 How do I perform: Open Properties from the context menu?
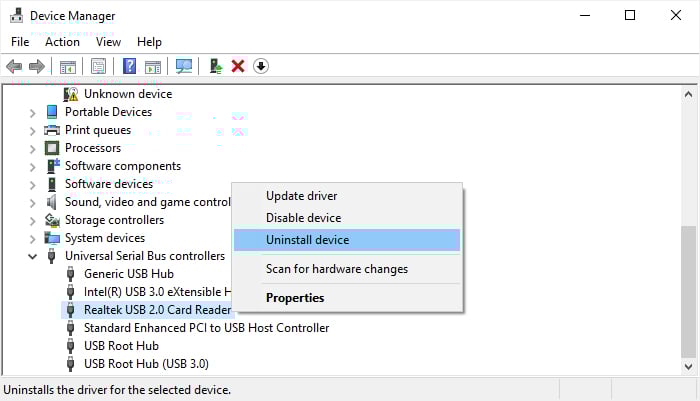(347, 298)
